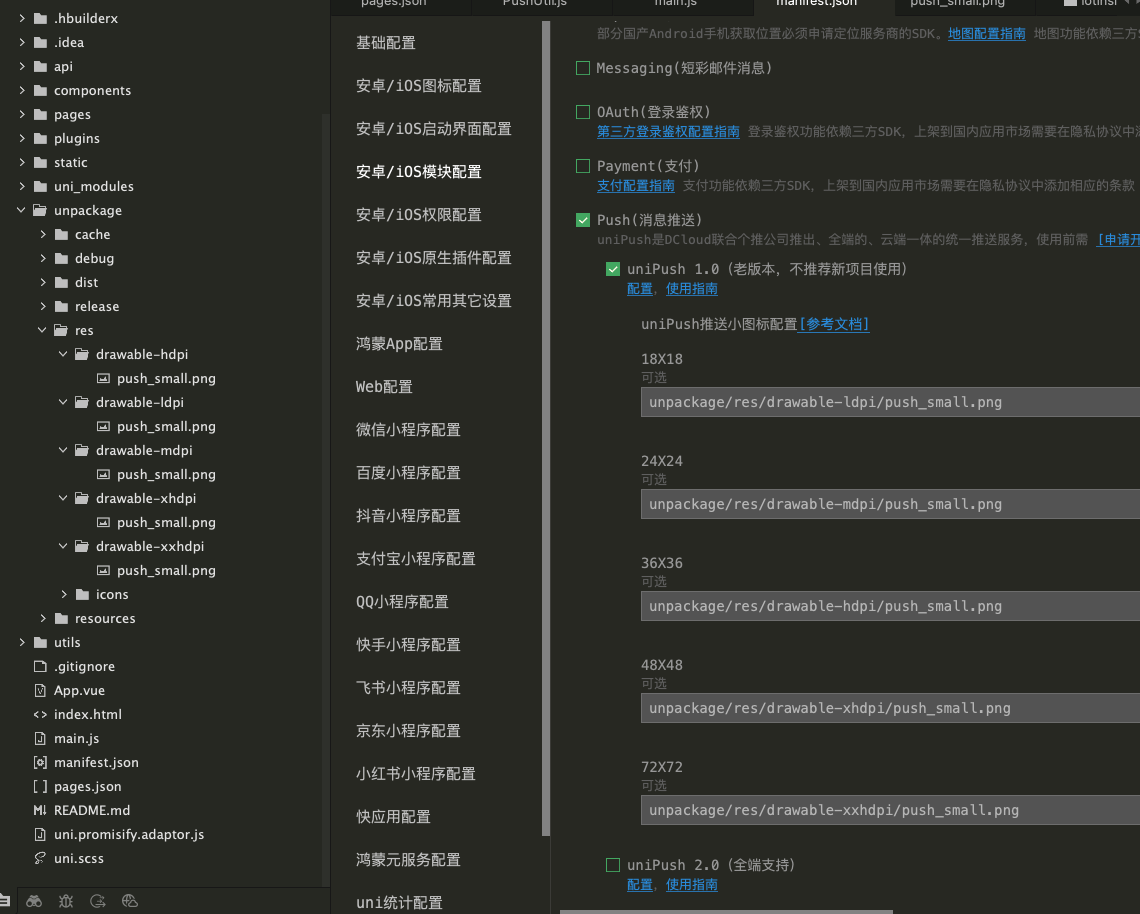Click the 参考文档 link for push icons

point(834,324)
